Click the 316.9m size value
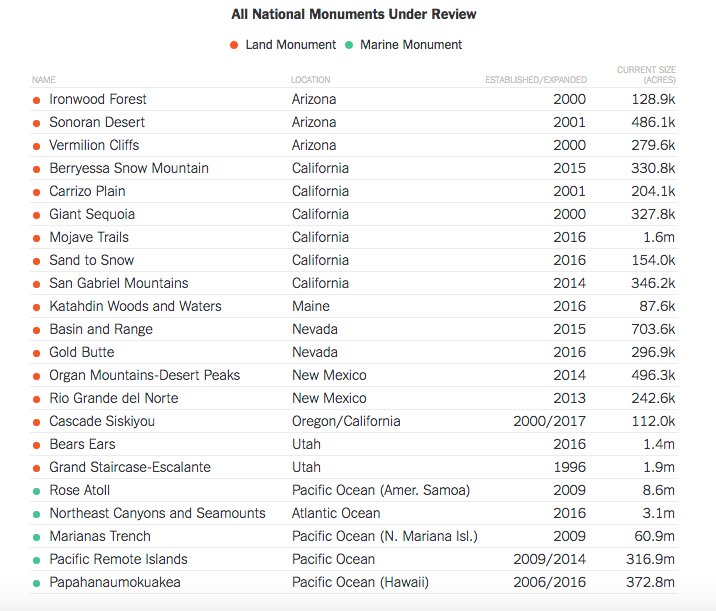 pos(650,559)
